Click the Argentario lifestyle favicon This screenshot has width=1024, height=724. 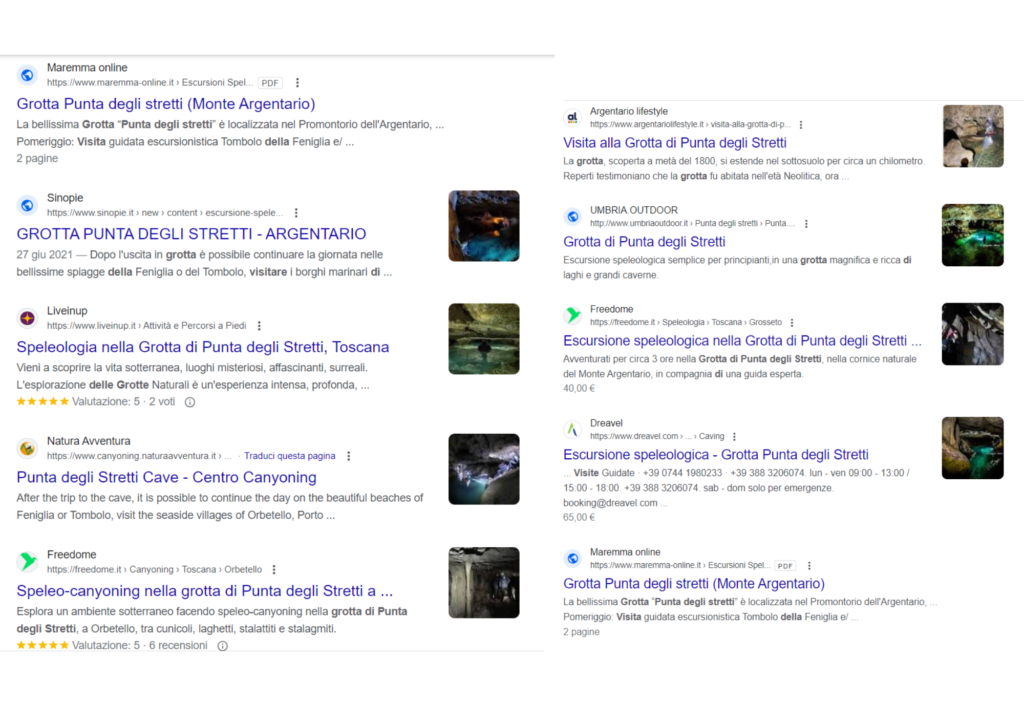[x=572, y=118]
